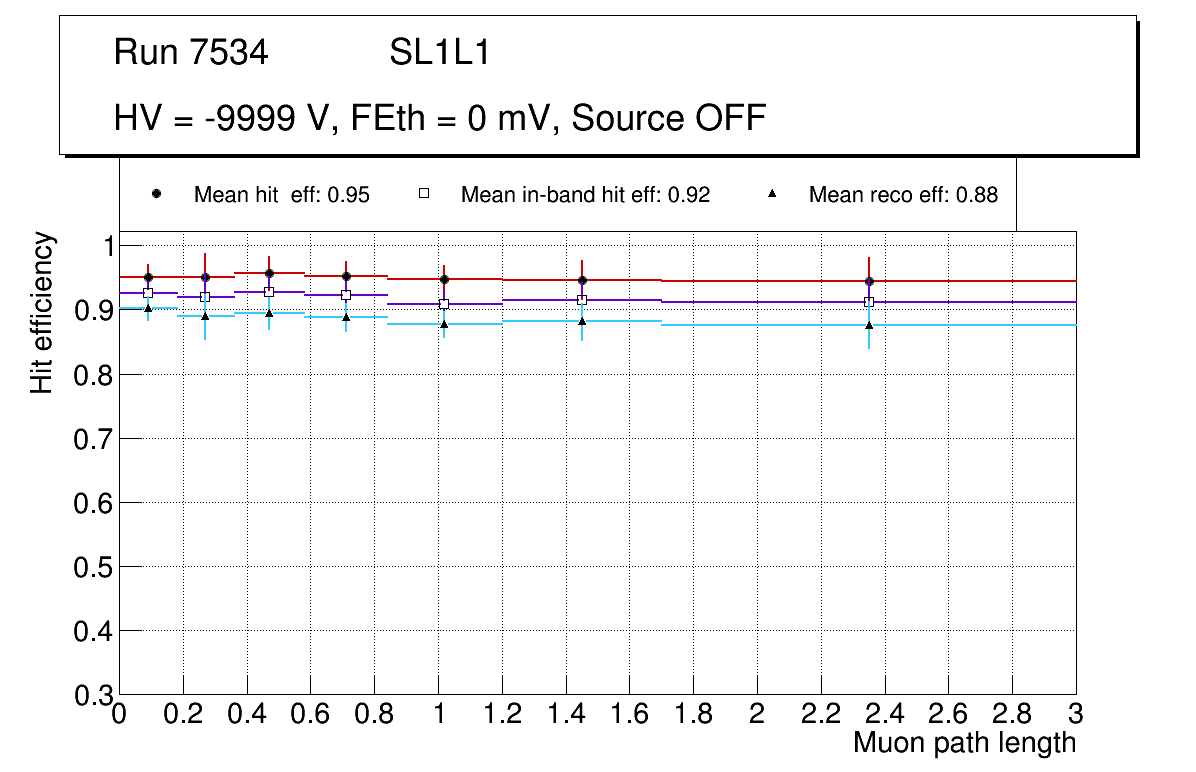Click the 'Mean in-band hit eff: 0.92' legend label
The image size is (1196, 772).
[585, 195]
